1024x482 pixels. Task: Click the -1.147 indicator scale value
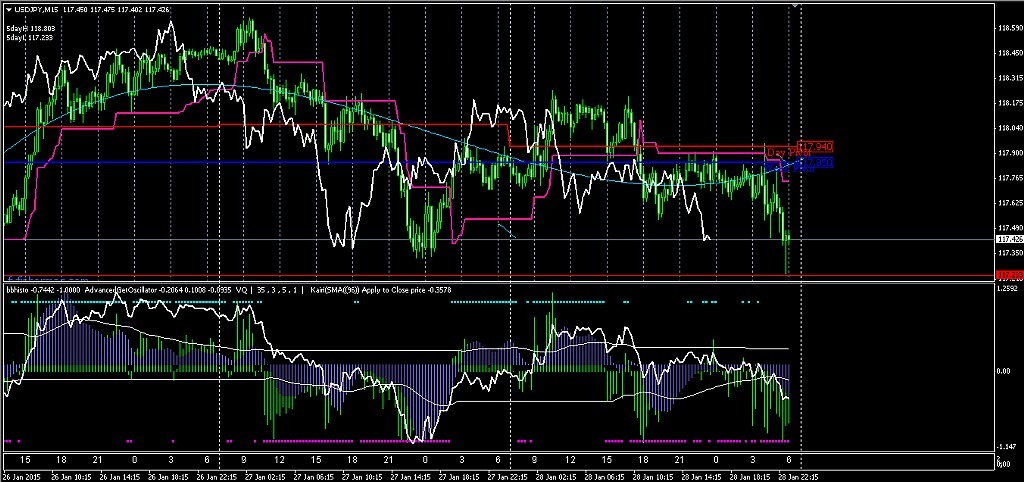(1009, 446)
